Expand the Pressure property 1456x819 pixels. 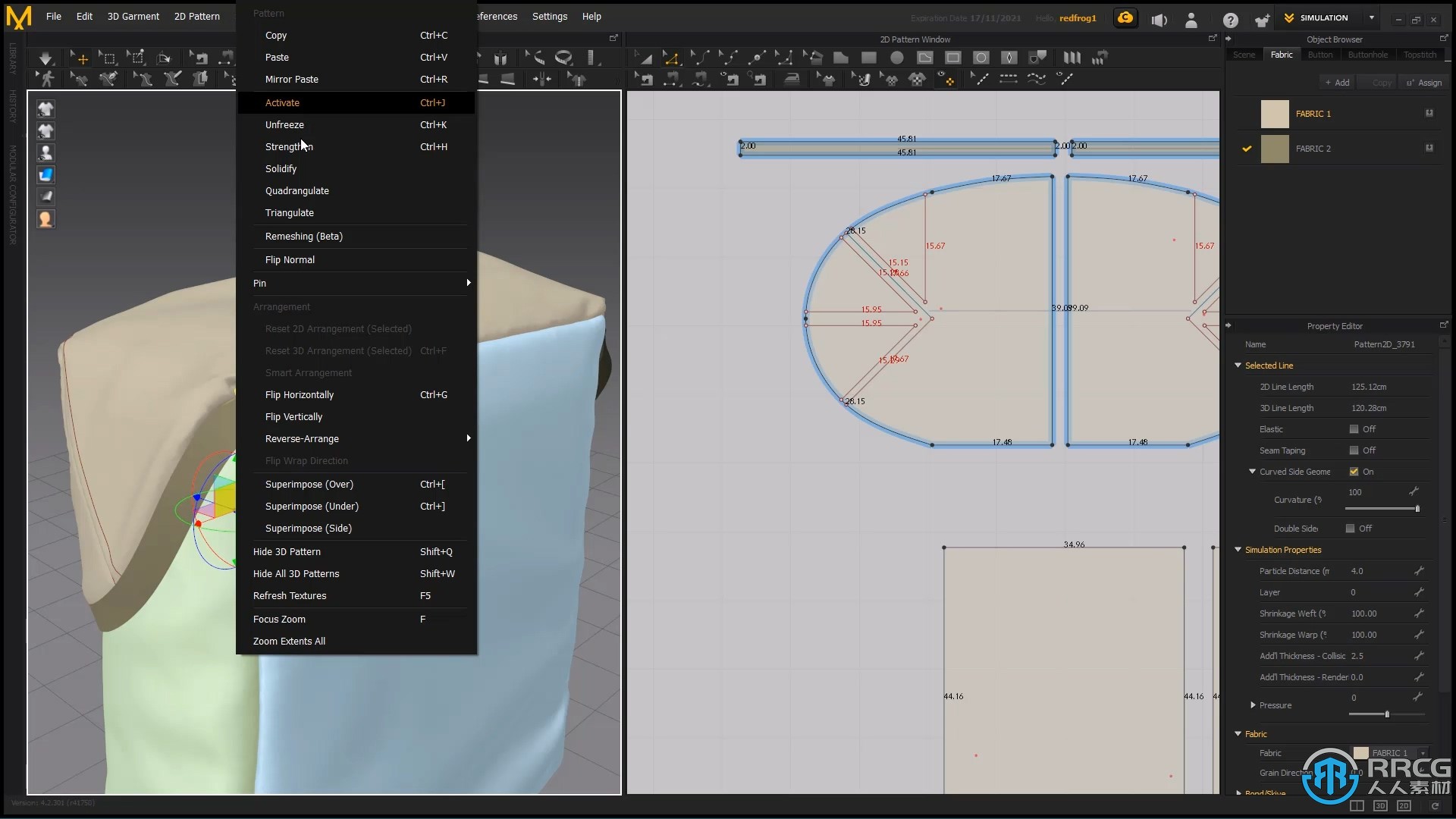1252,705
